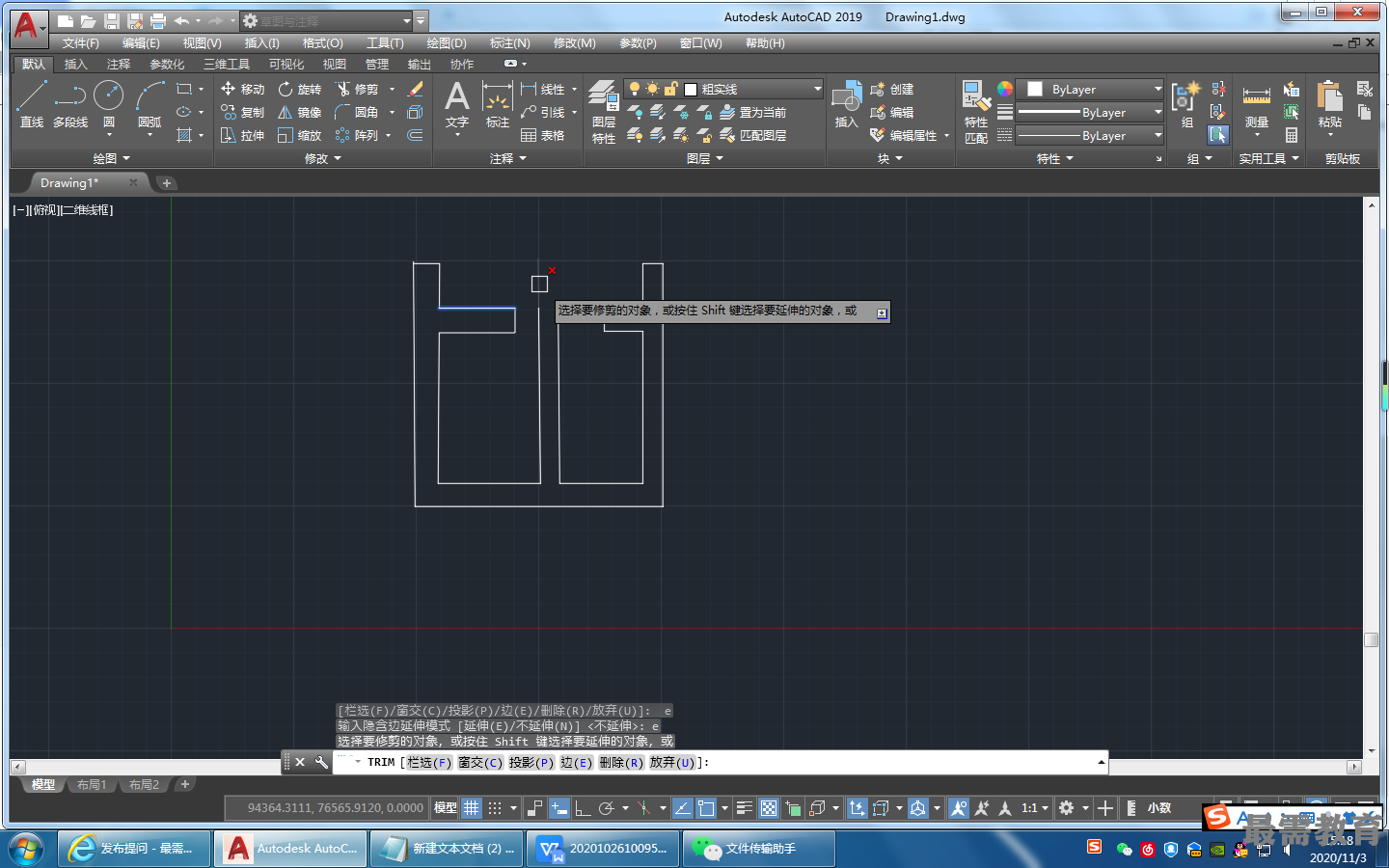The height and width of the screenshot is (868, 1389).
Task: Click the 插入 (Insert block) icon
Action: [x=846, y=104]
